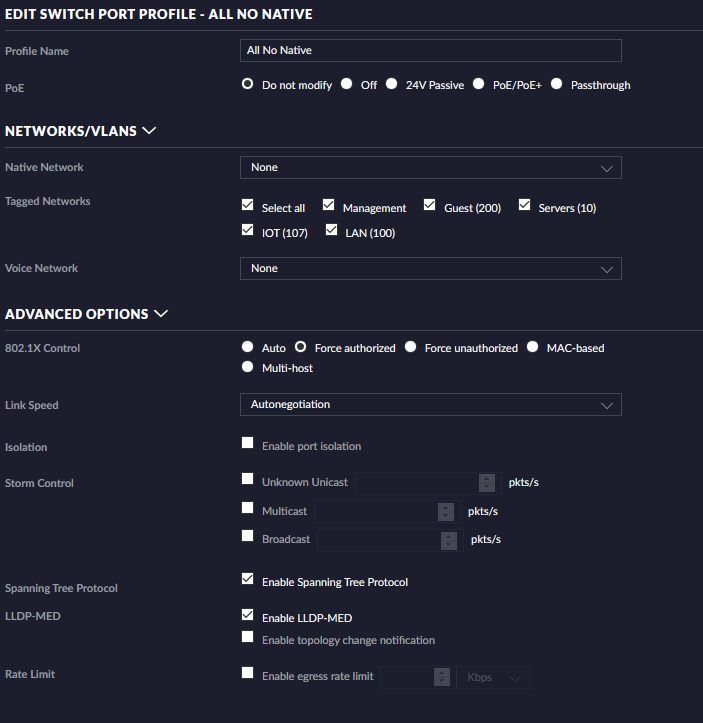Screen dimensions: 703x723
Task: Enable Multicast storm control
Action: click(x=248, y=508)
